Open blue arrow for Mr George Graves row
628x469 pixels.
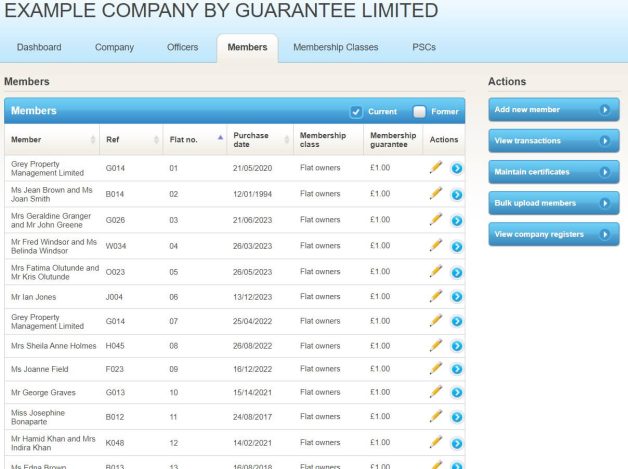457,394
